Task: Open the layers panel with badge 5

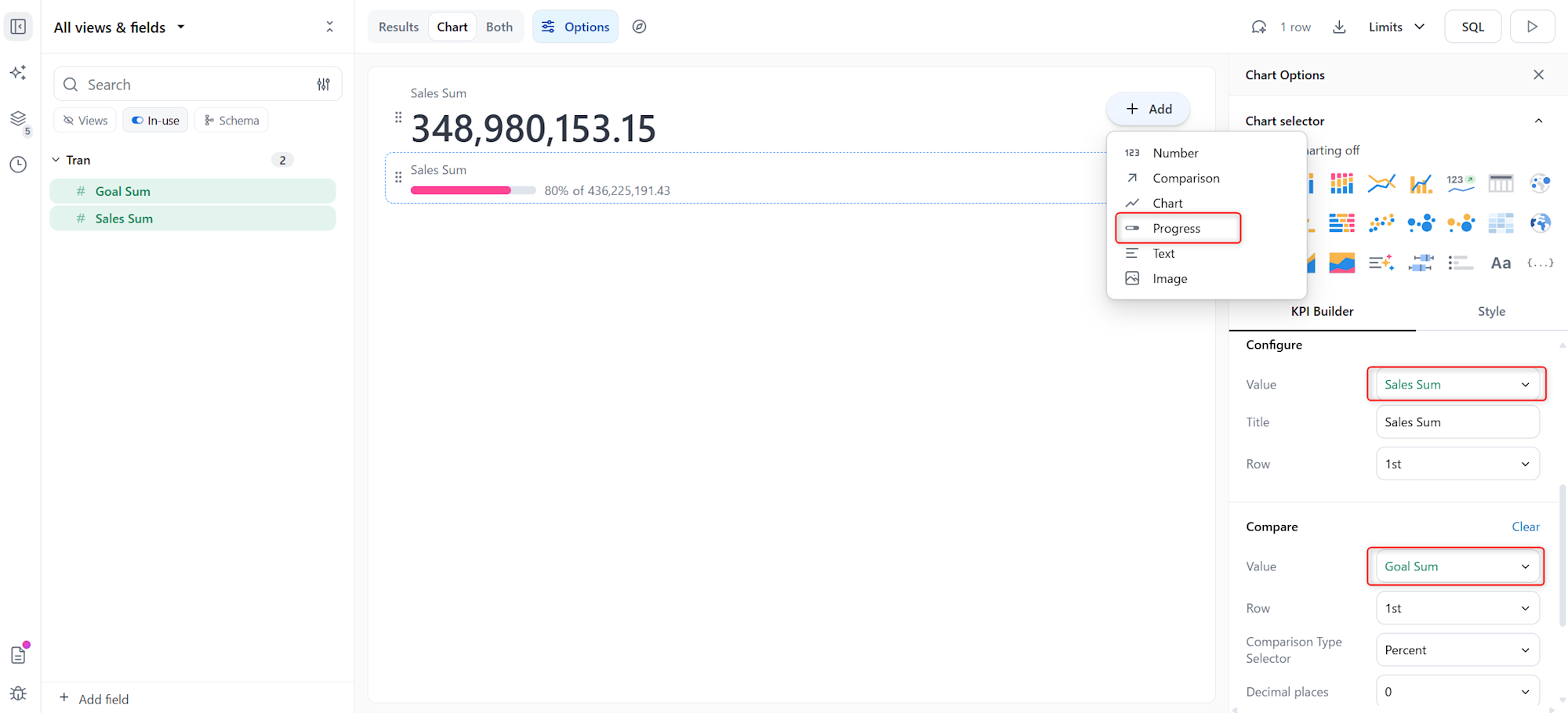Action: 18,119
